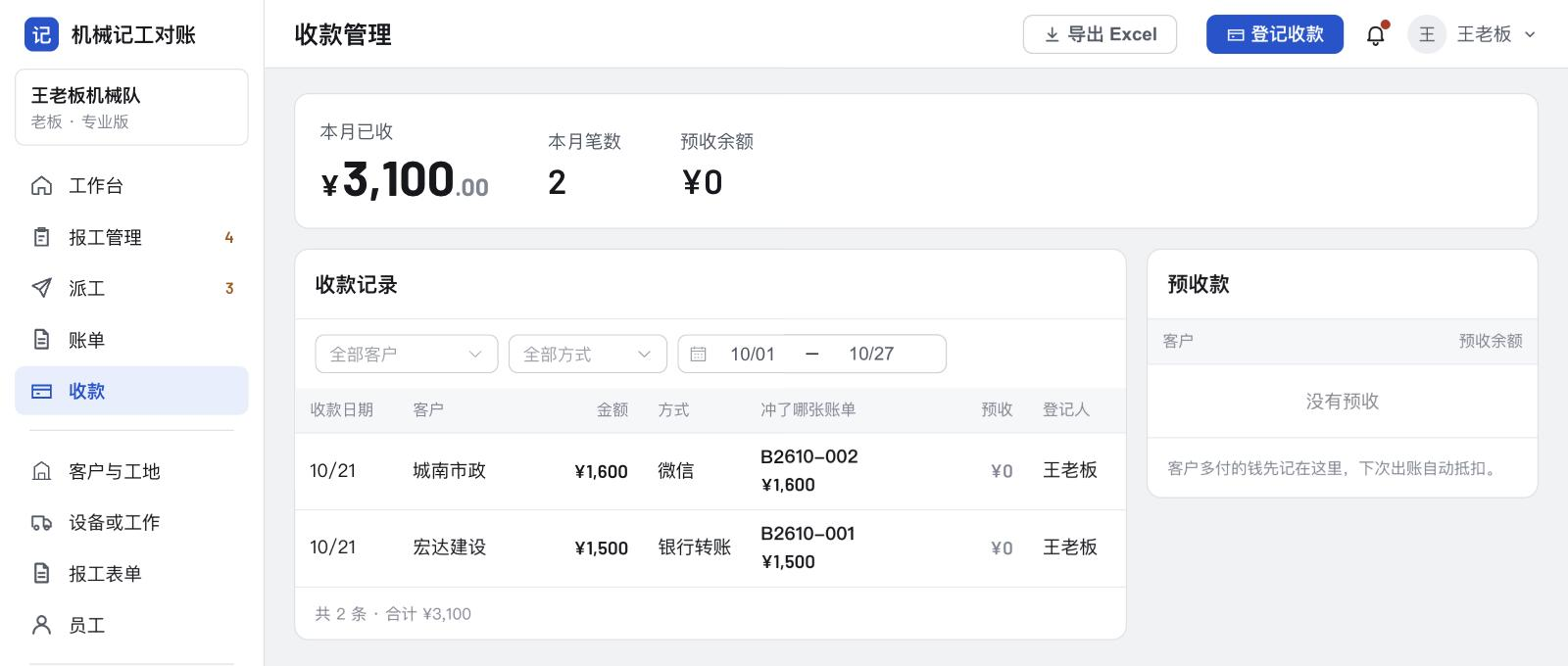This screenshot has width=1568, height=666.
Task: Click the download icon in 导出 Excel
Action: pyautogui.click(x=1052, y=34)
